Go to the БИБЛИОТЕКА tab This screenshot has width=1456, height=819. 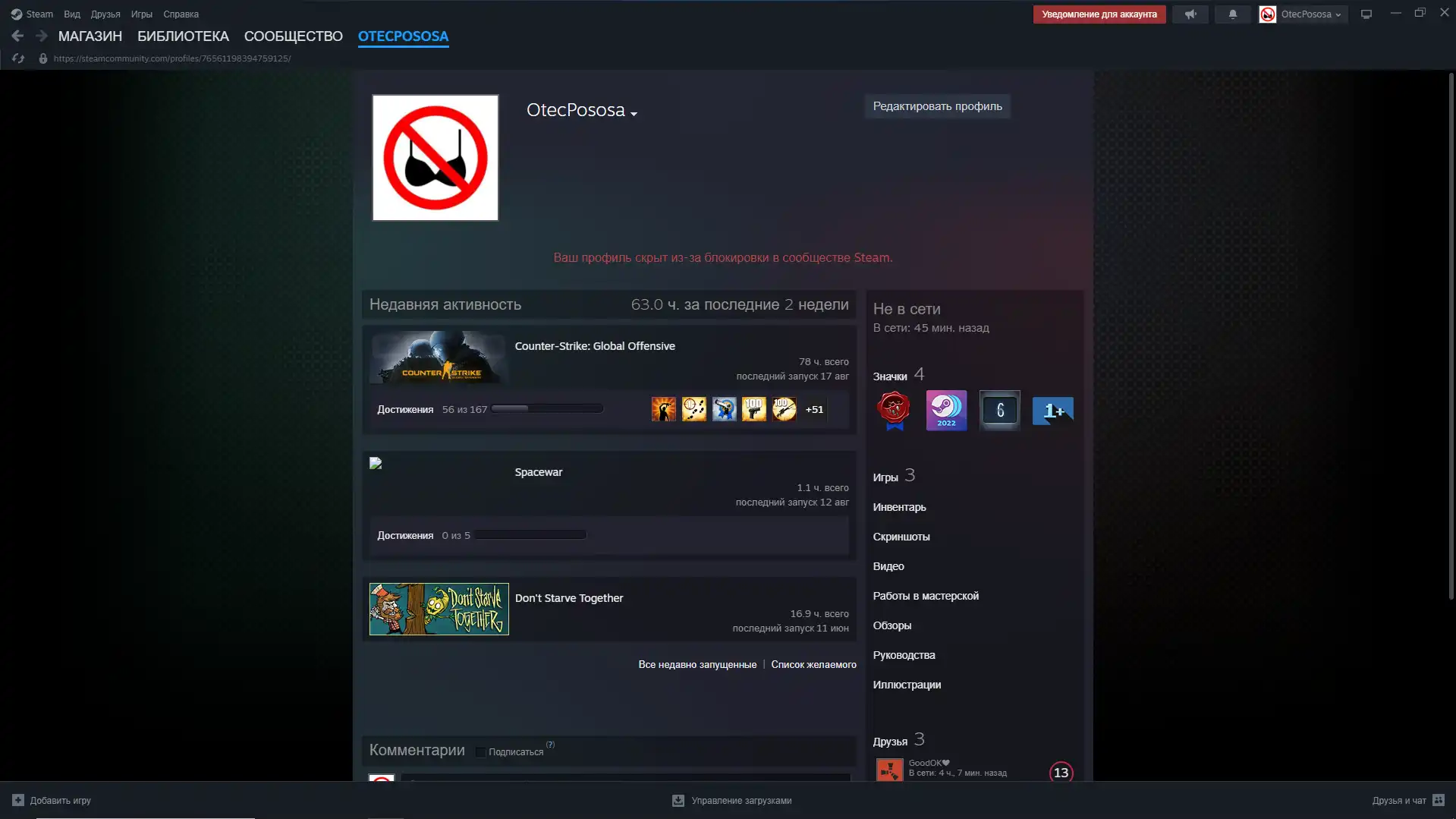tap(183, 36)
